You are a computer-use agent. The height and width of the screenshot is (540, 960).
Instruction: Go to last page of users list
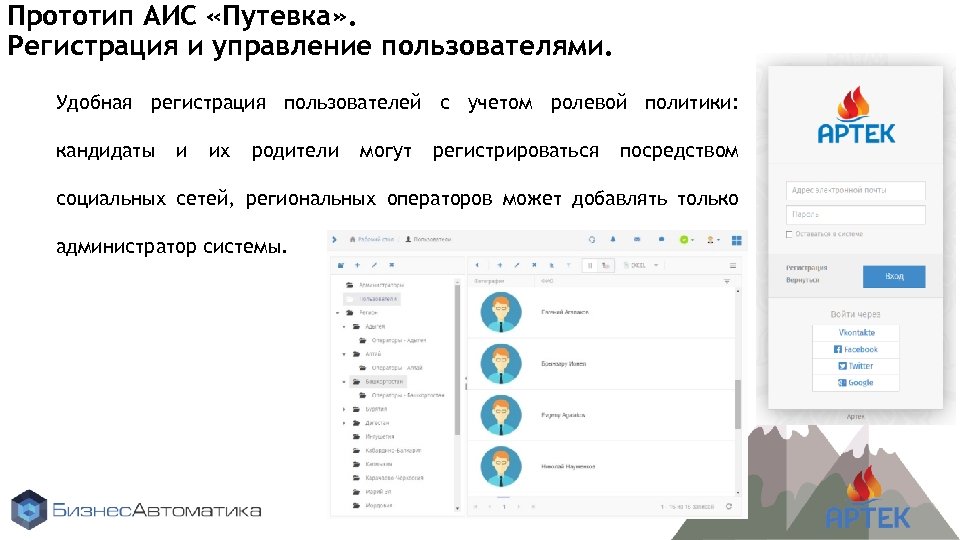(x=533, y=507)
